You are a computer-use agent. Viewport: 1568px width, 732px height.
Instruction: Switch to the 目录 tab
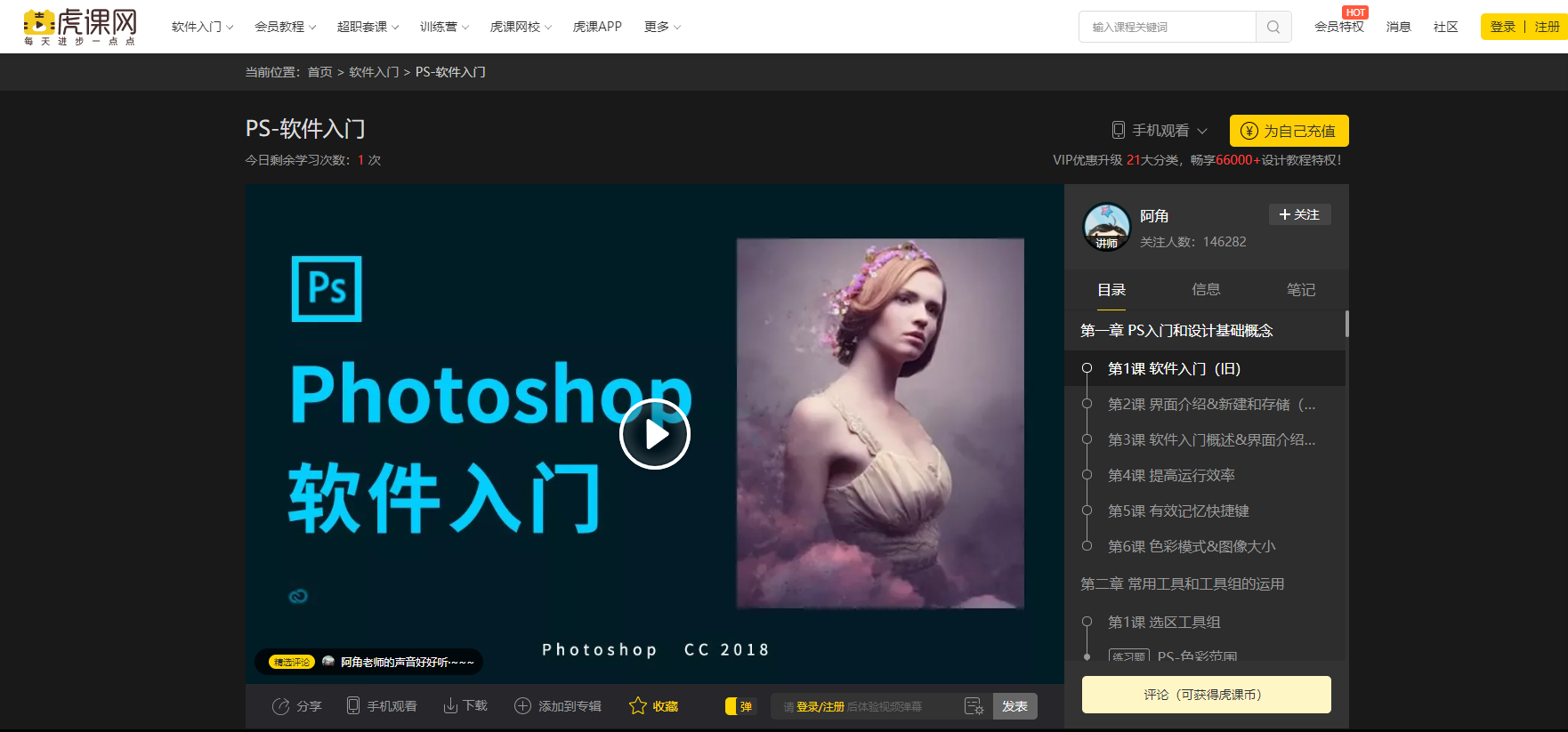1111,290
